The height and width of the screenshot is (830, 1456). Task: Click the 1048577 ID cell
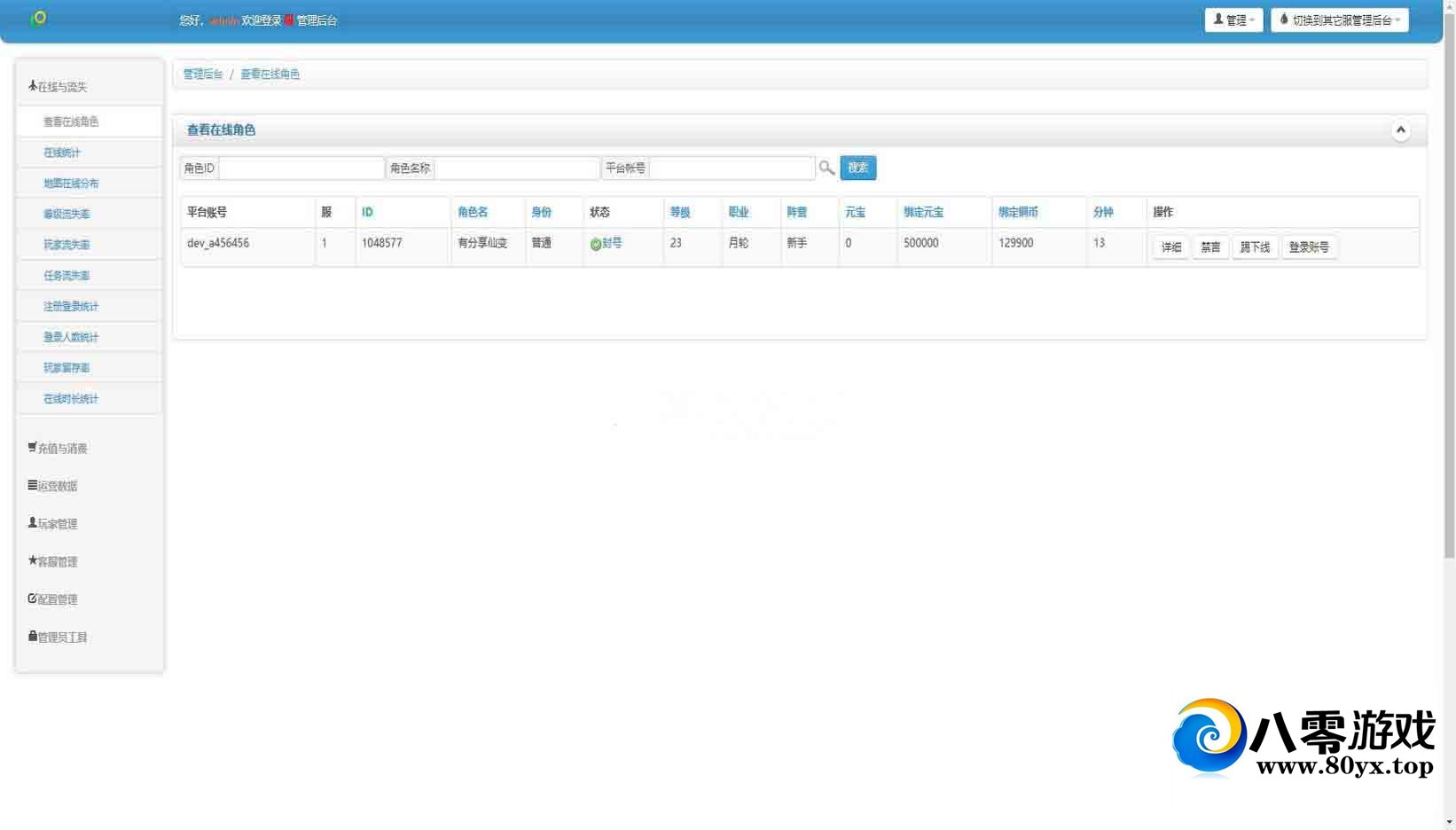381,243
